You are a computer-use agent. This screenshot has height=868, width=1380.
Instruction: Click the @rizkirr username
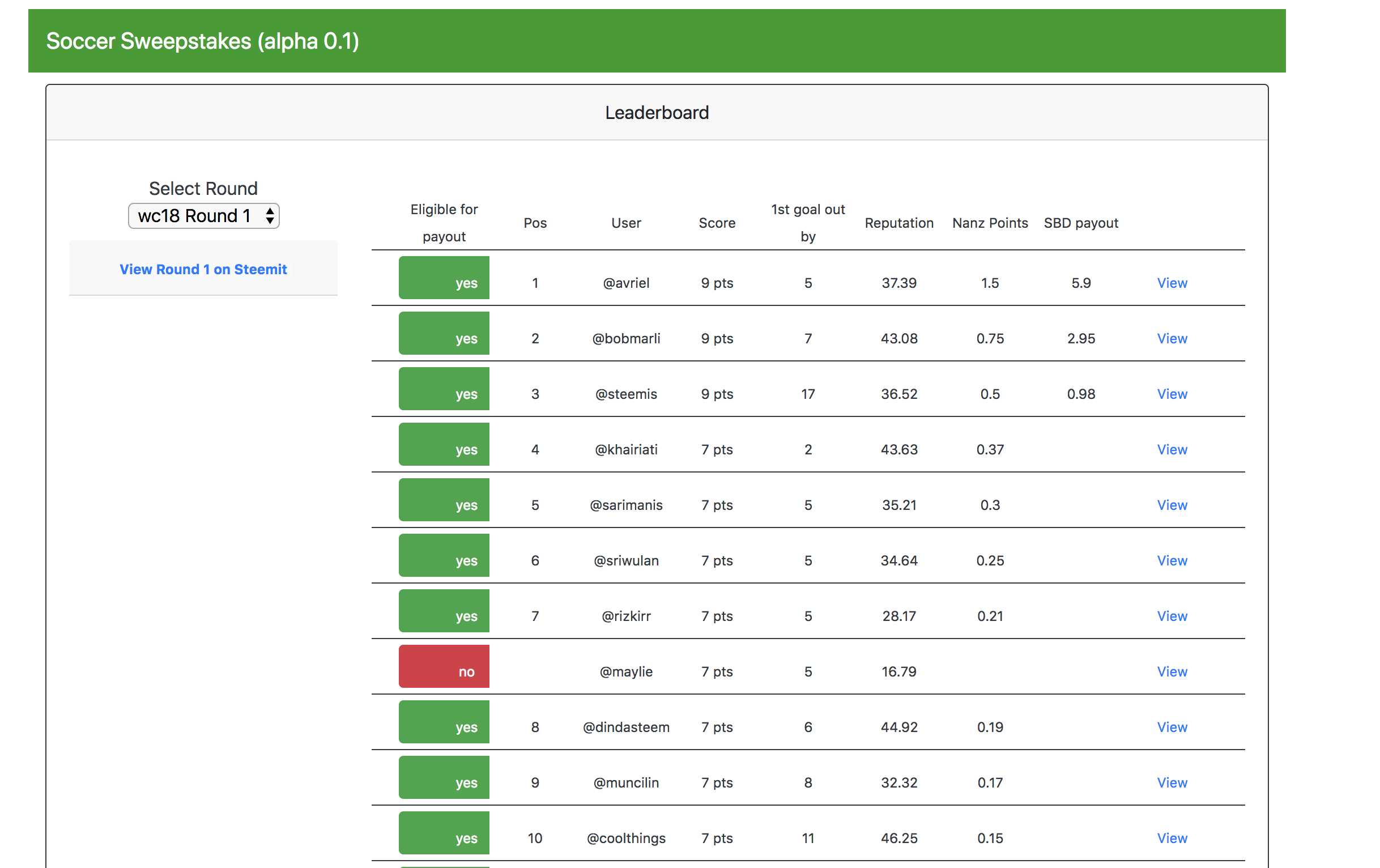626,616
